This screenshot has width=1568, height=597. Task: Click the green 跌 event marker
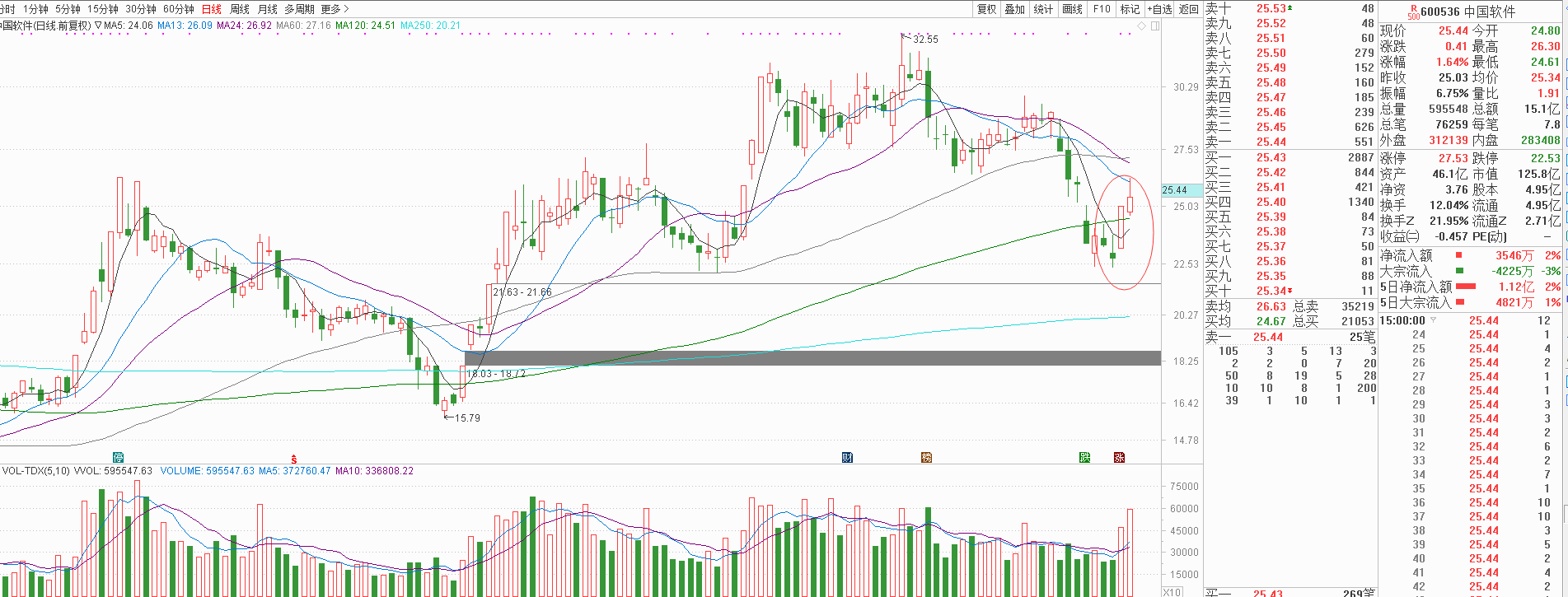point(1084,458)
